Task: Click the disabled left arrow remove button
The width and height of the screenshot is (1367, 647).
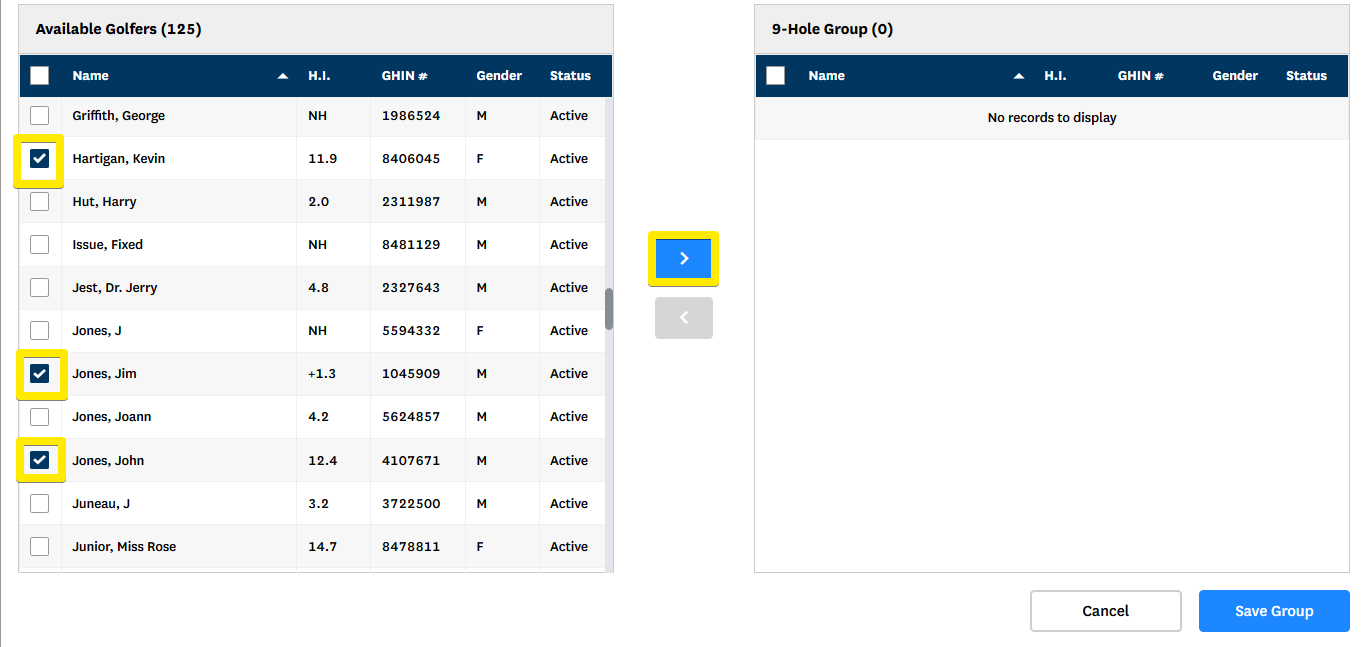Action: [x=683, y=318]
